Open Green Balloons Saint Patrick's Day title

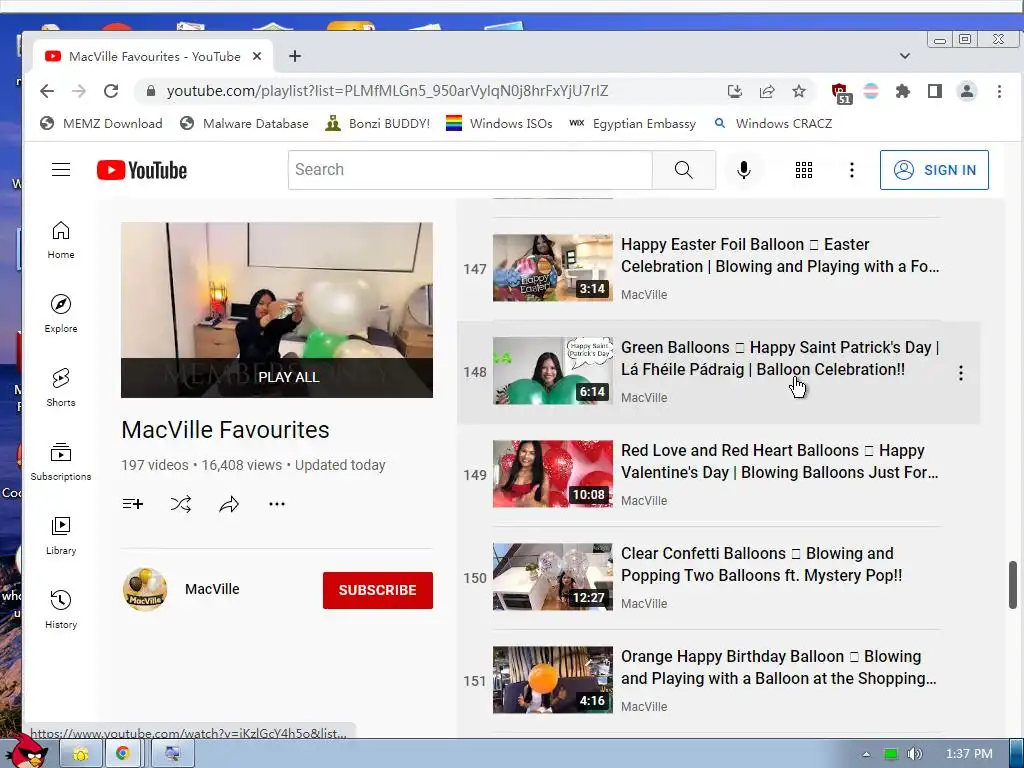[x=780, y=359]
